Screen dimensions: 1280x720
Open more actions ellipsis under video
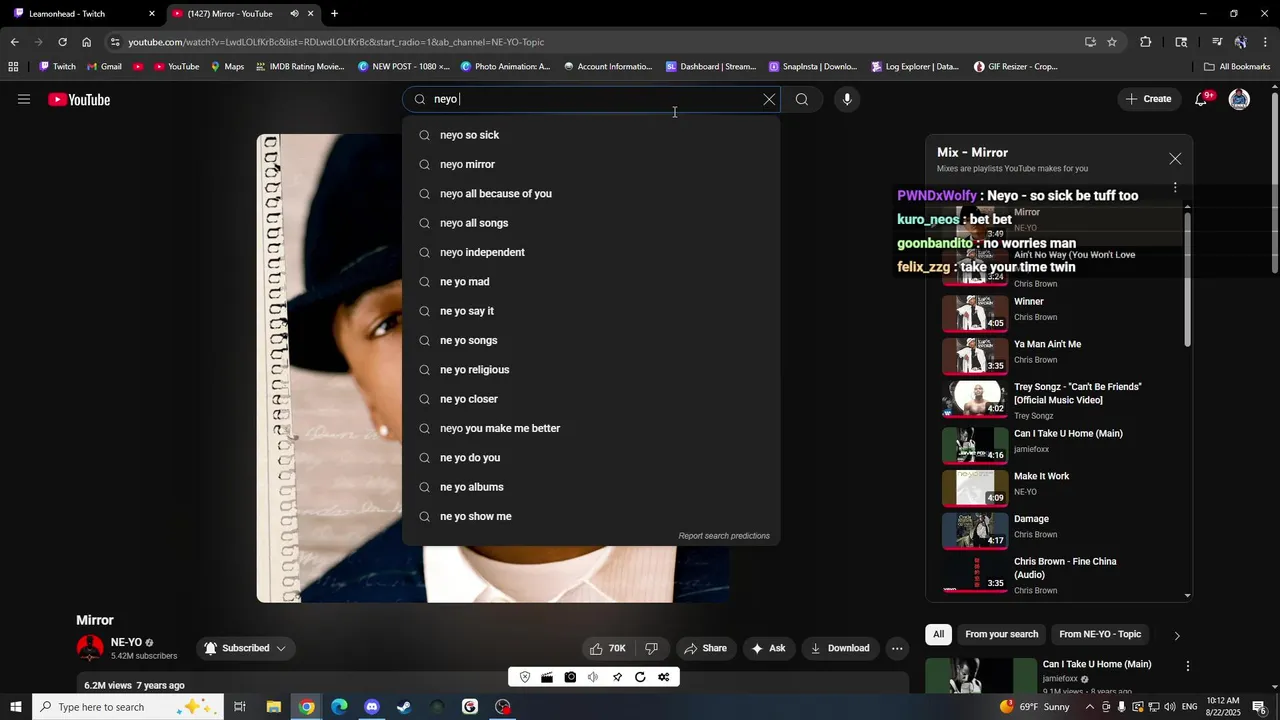point(897,648)
